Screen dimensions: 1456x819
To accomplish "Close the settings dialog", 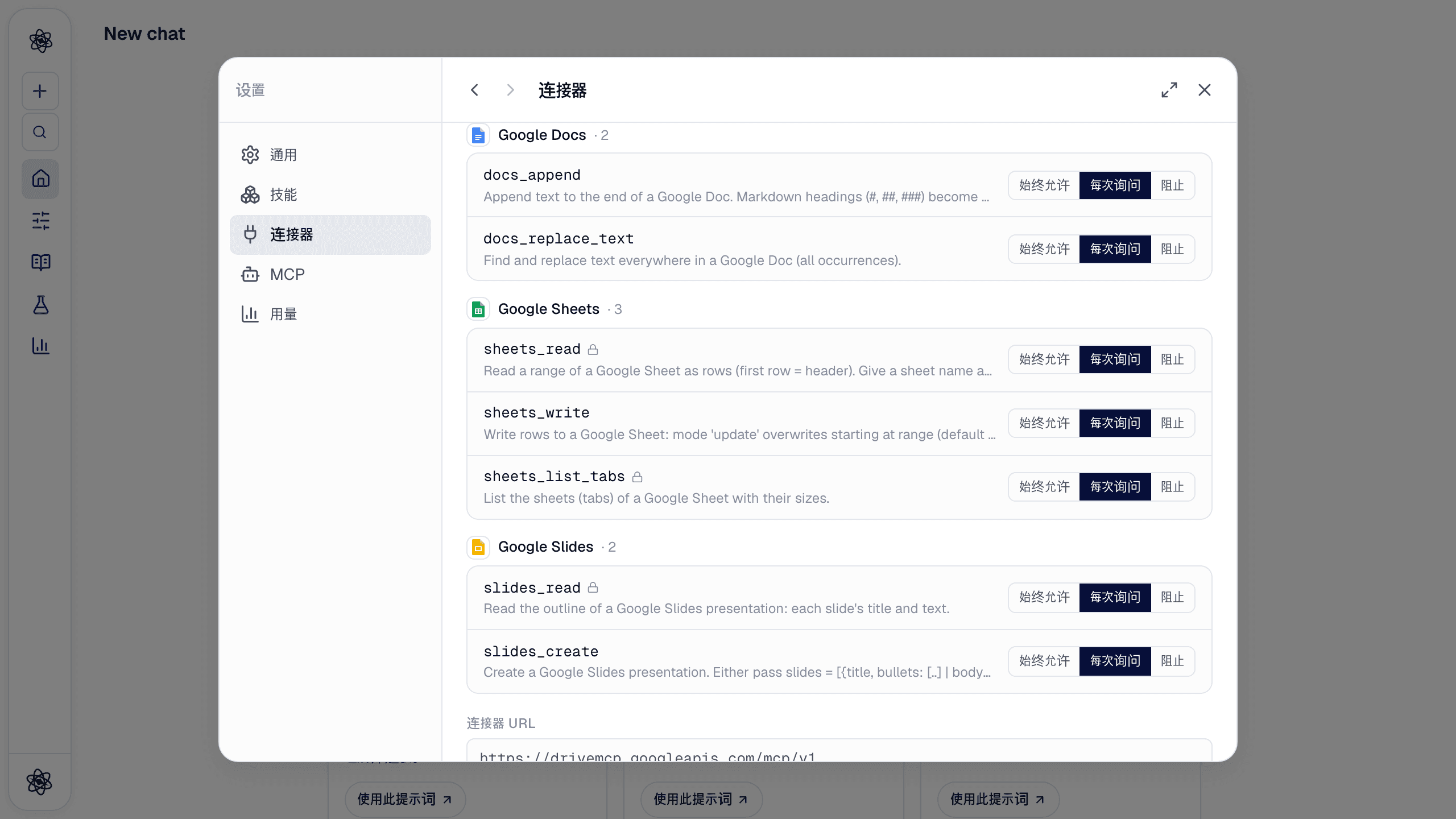I will [1205, 90].
